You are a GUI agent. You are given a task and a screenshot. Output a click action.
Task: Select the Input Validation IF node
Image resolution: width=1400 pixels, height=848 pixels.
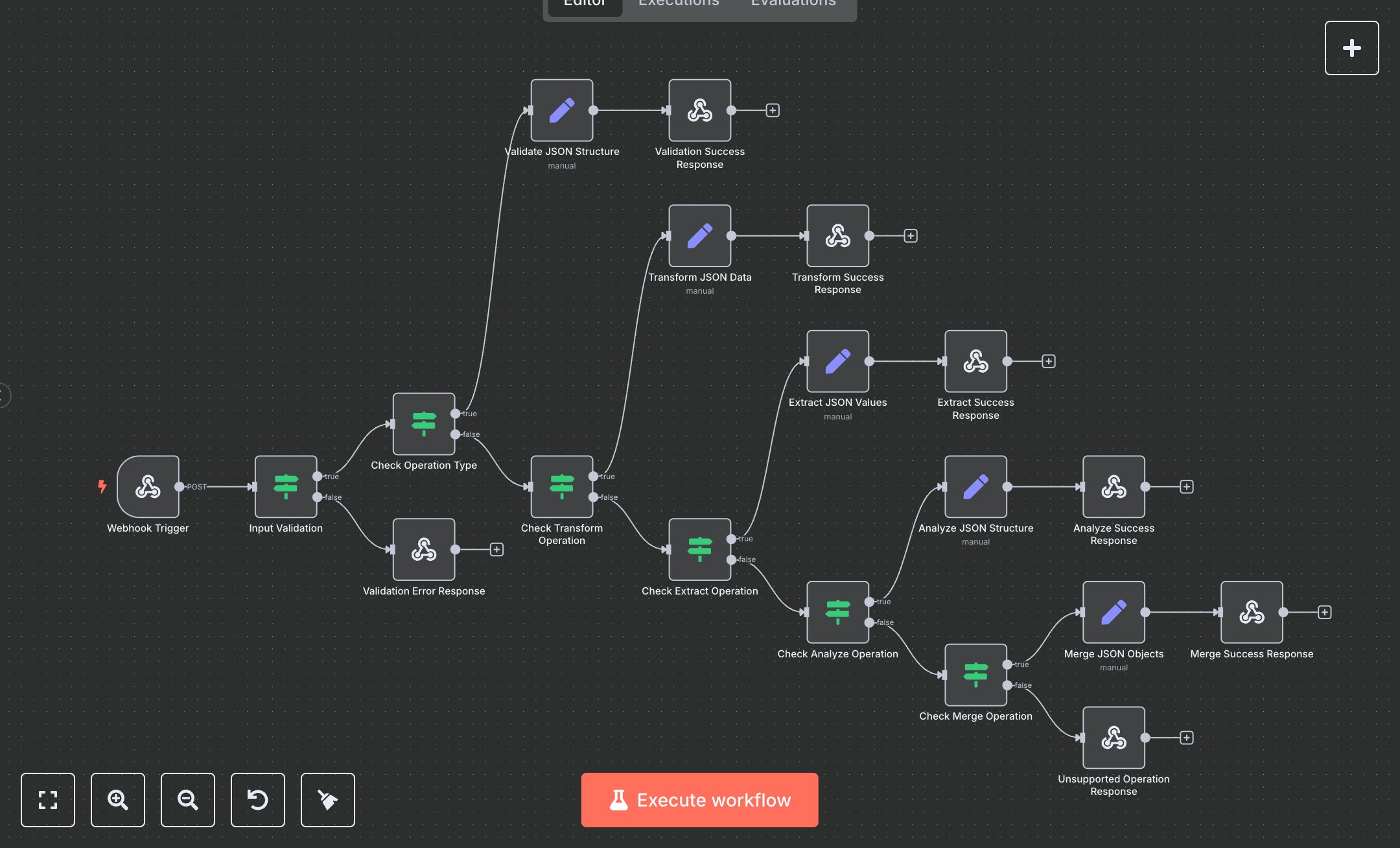[285, 487]
